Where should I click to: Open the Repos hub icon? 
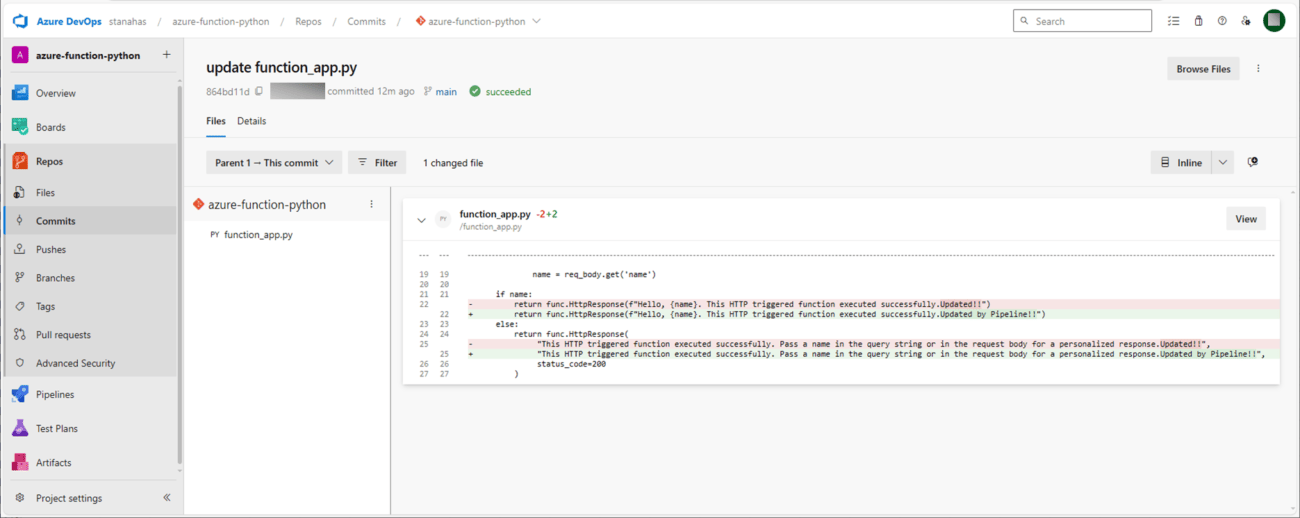coord(20,161)
